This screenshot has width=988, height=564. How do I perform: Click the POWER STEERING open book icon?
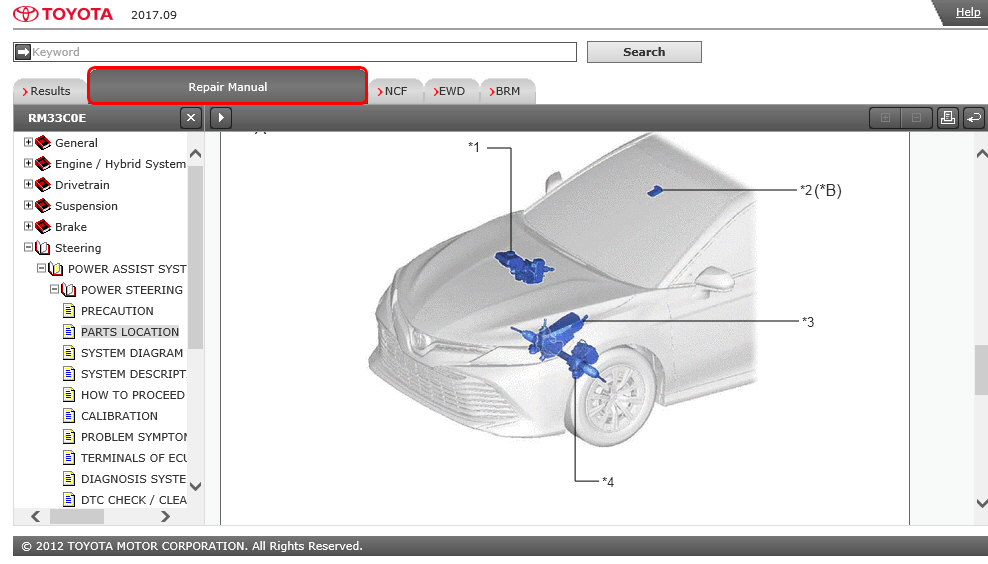(69, 290)
